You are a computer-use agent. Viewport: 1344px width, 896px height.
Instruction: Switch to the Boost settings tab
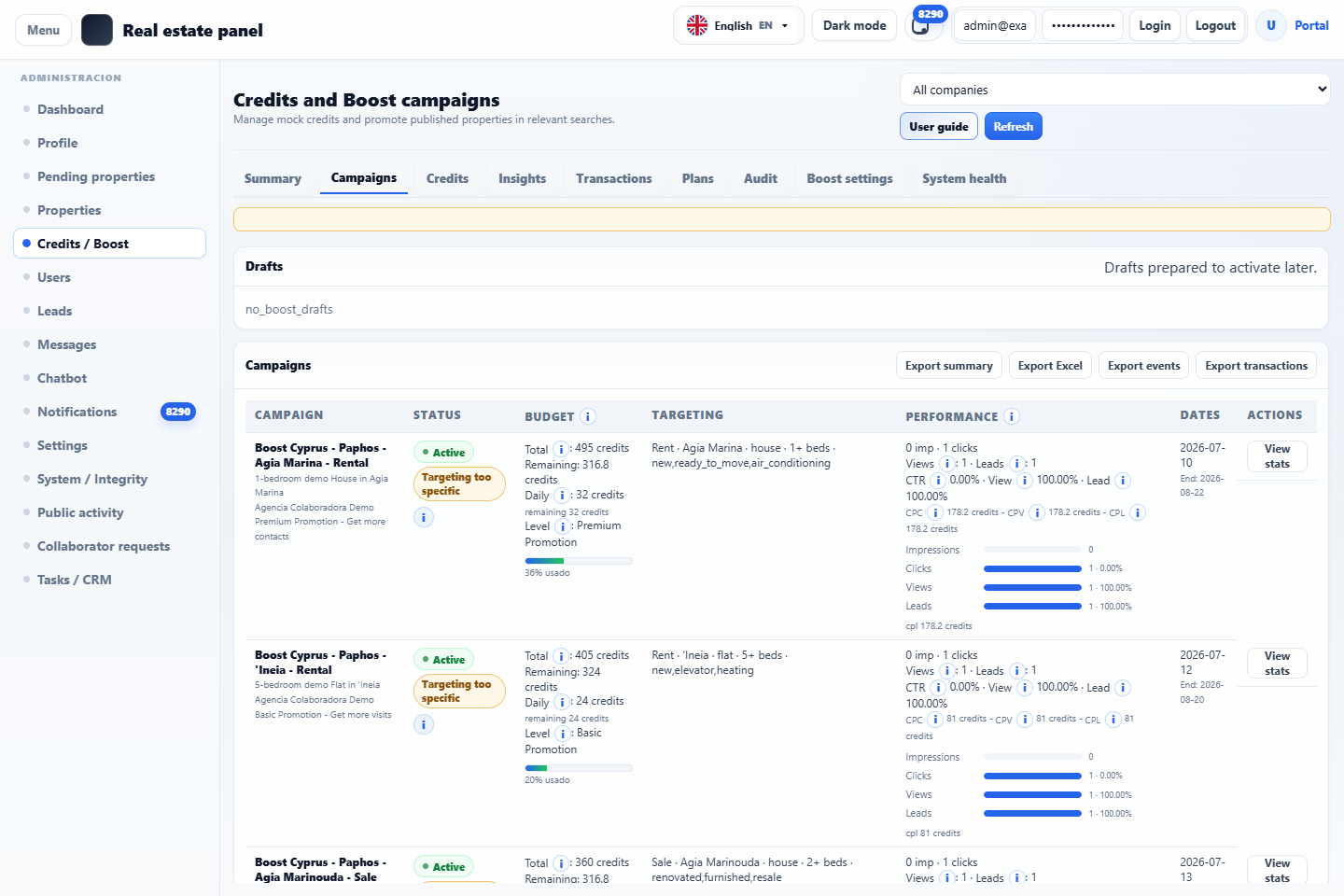click(x=849, y=178)
